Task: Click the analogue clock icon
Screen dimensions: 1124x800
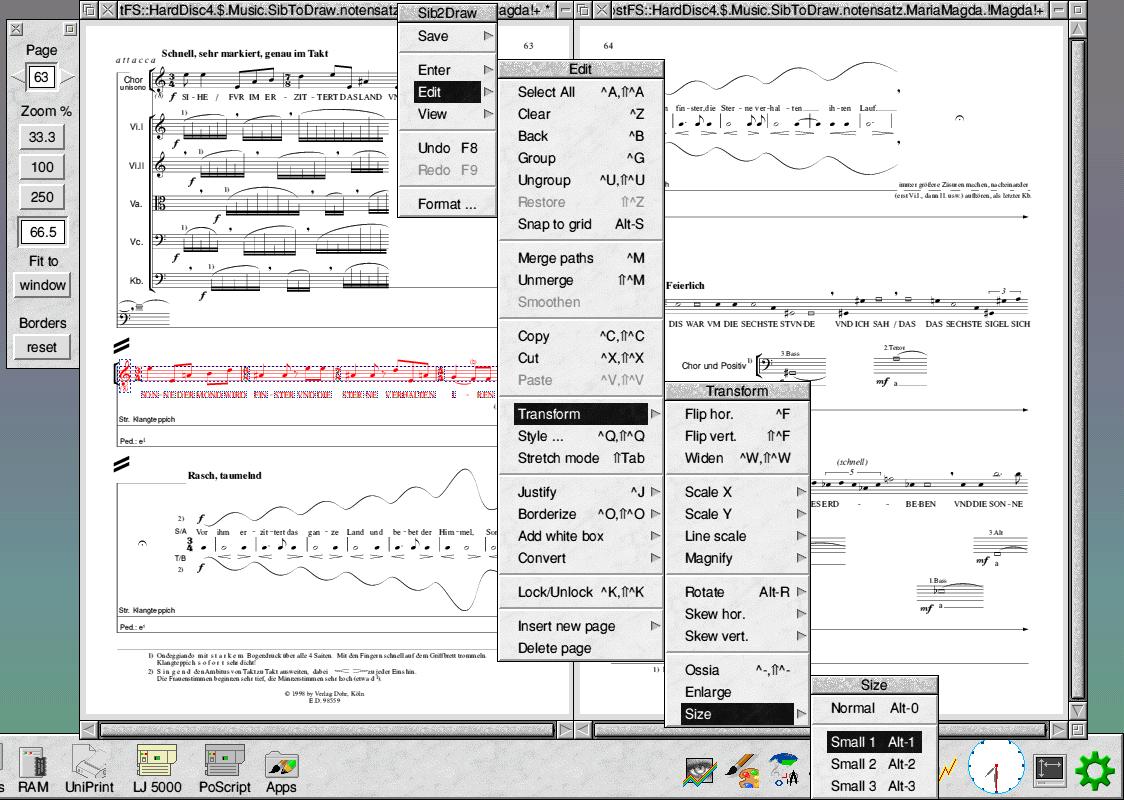Action: pyautogui.click(x=996, y=768)
